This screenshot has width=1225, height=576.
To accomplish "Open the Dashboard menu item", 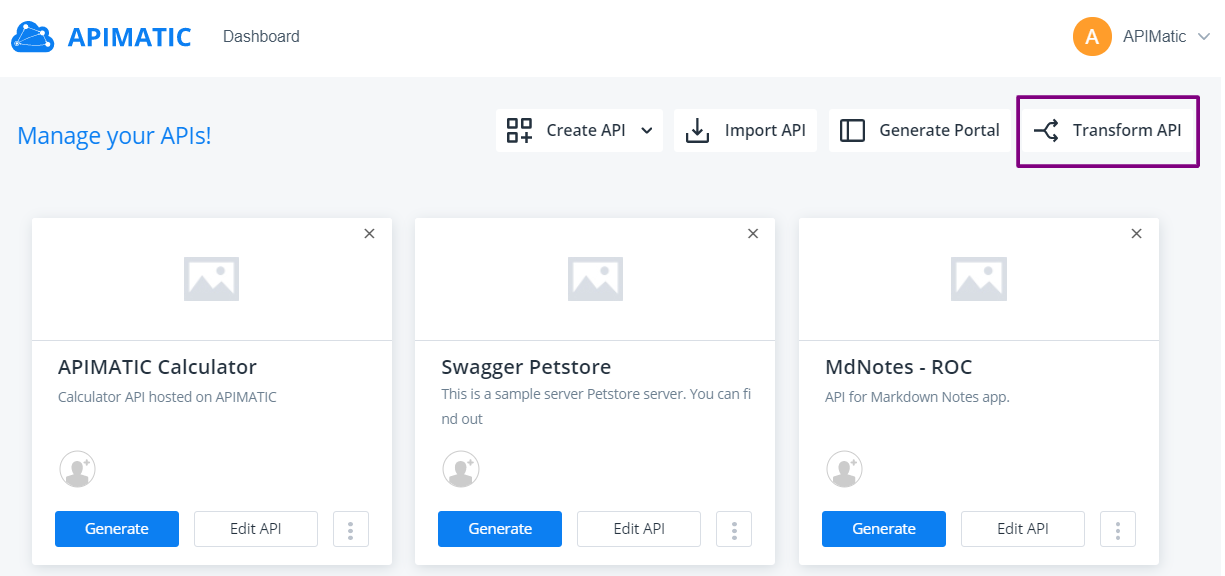I will (261, 37).
